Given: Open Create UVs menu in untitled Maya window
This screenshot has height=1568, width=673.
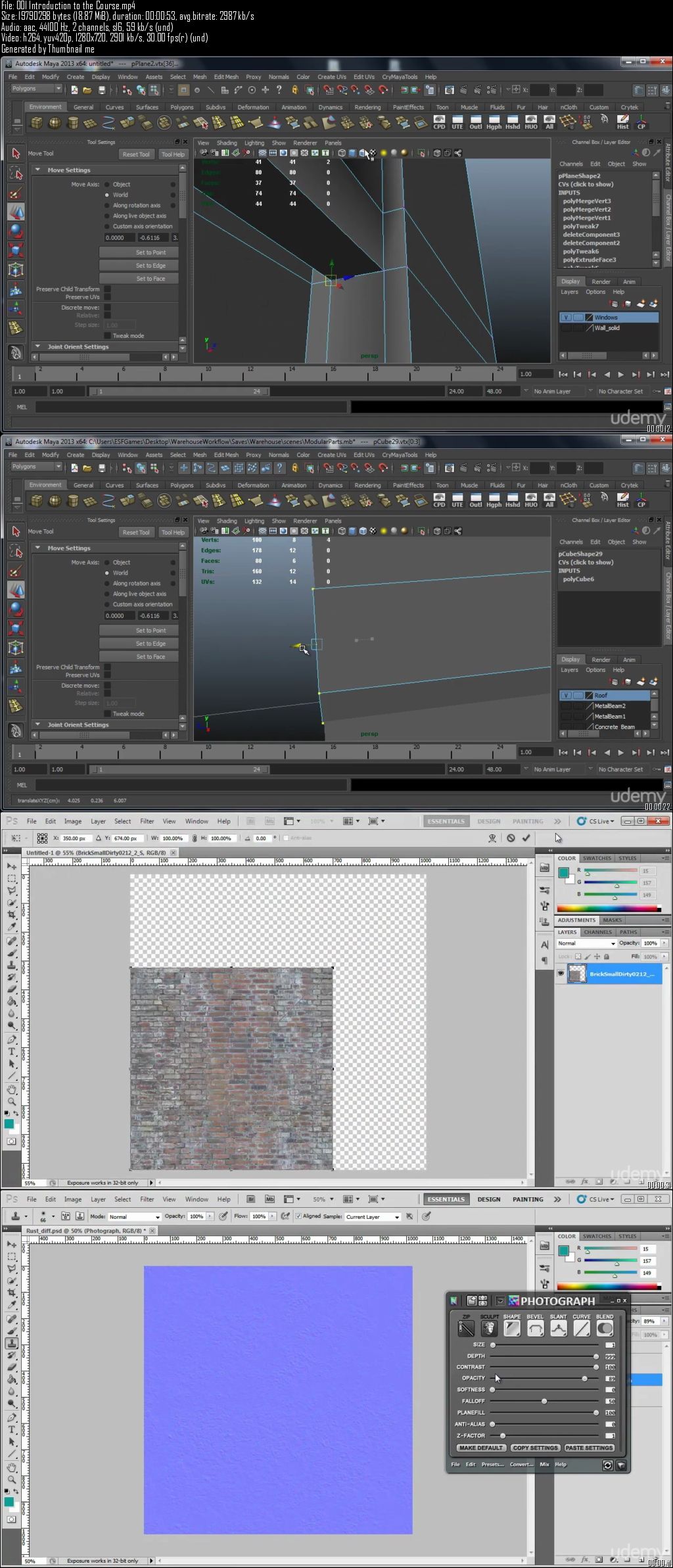Looking at the screenshot, I should [331, 77].
